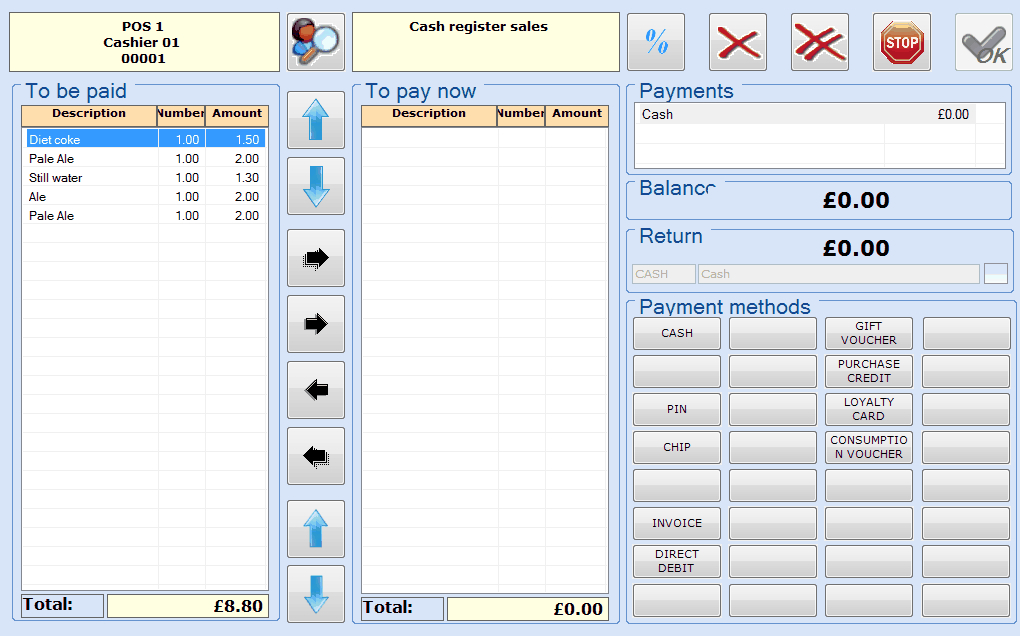Image resolution: width=1020 pixels, height=636 pixels.
Task: Select DIRECT DEBIT payment button
Action: [x=677, y=561]
